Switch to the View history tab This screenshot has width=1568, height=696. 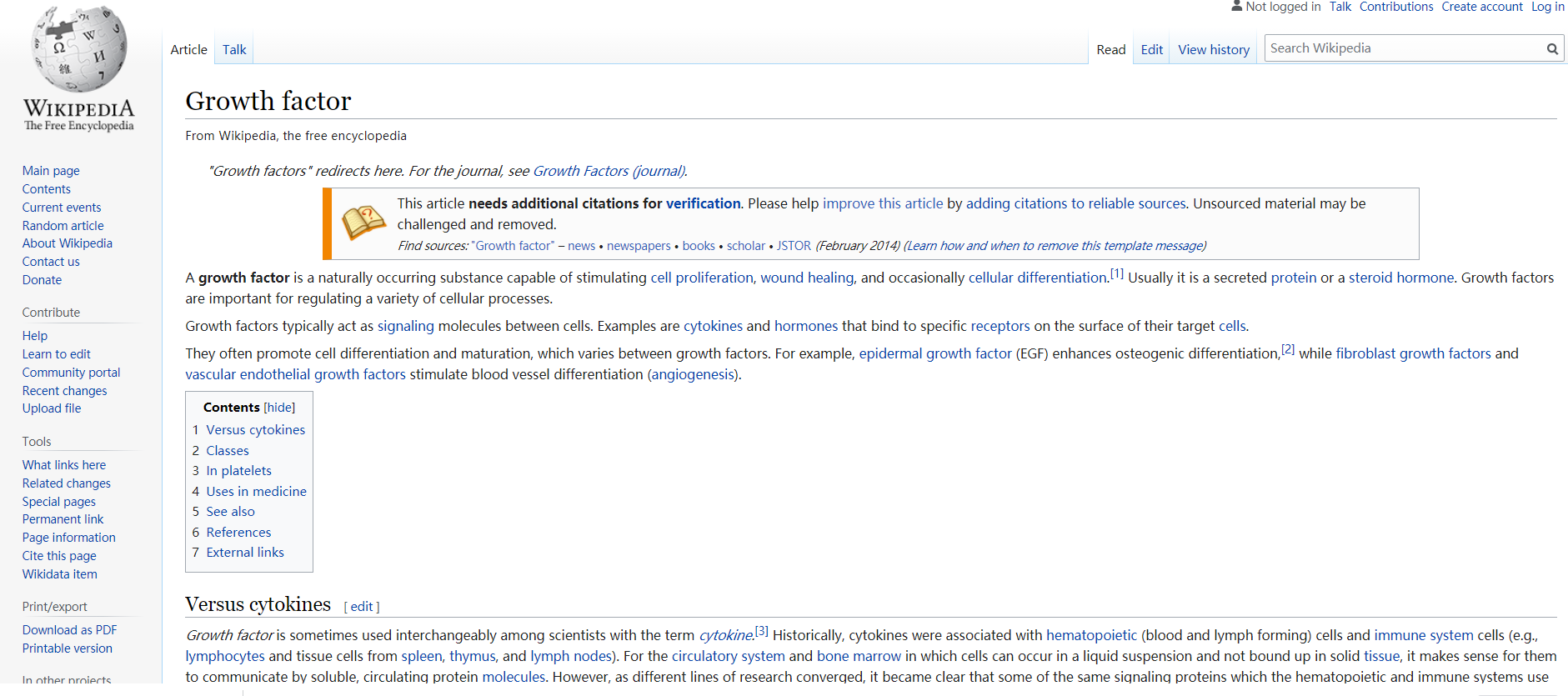tap(1213, 50)
